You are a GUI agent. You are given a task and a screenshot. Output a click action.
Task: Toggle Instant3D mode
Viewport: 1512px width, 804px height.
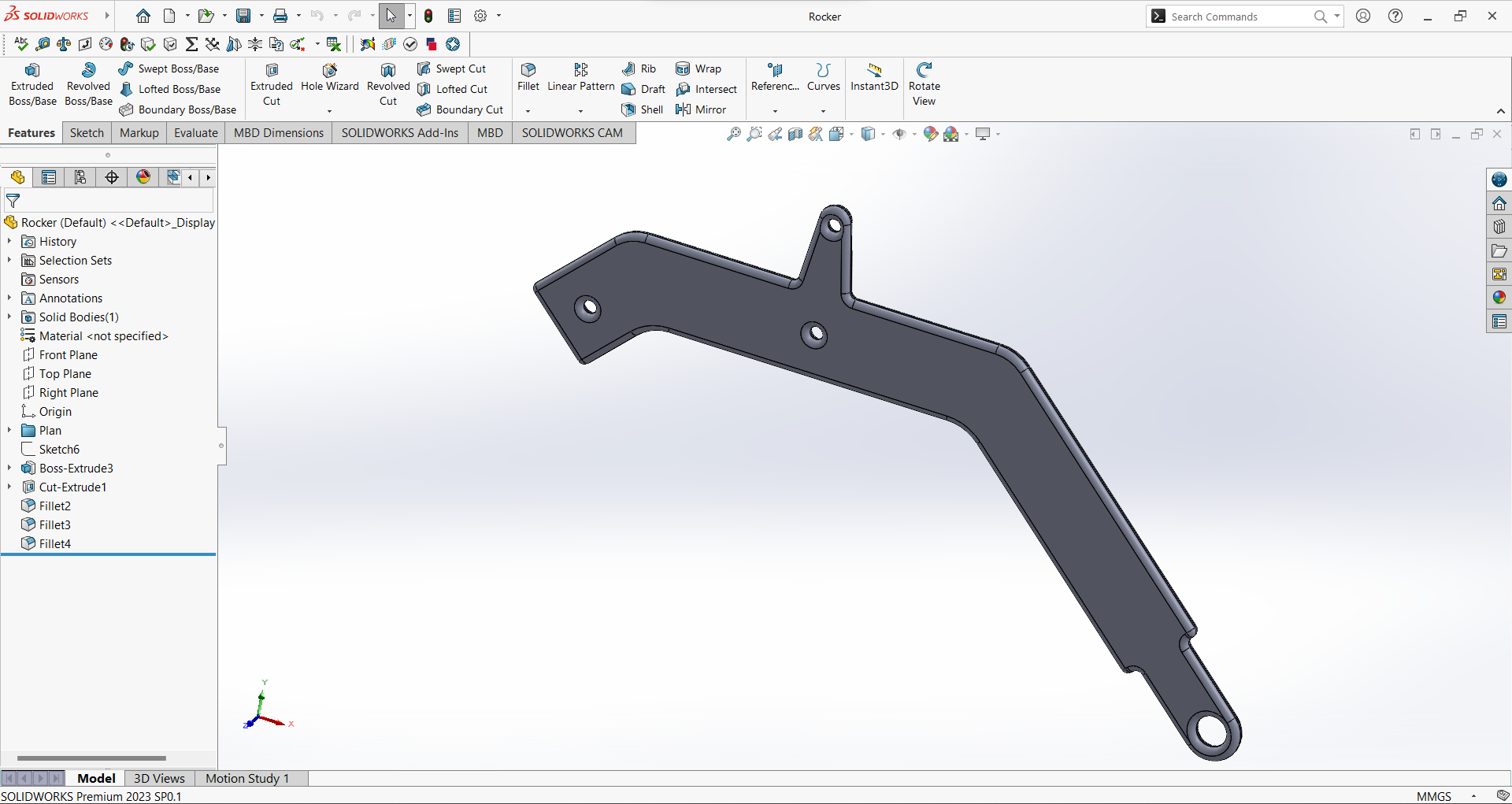point(873,77)
